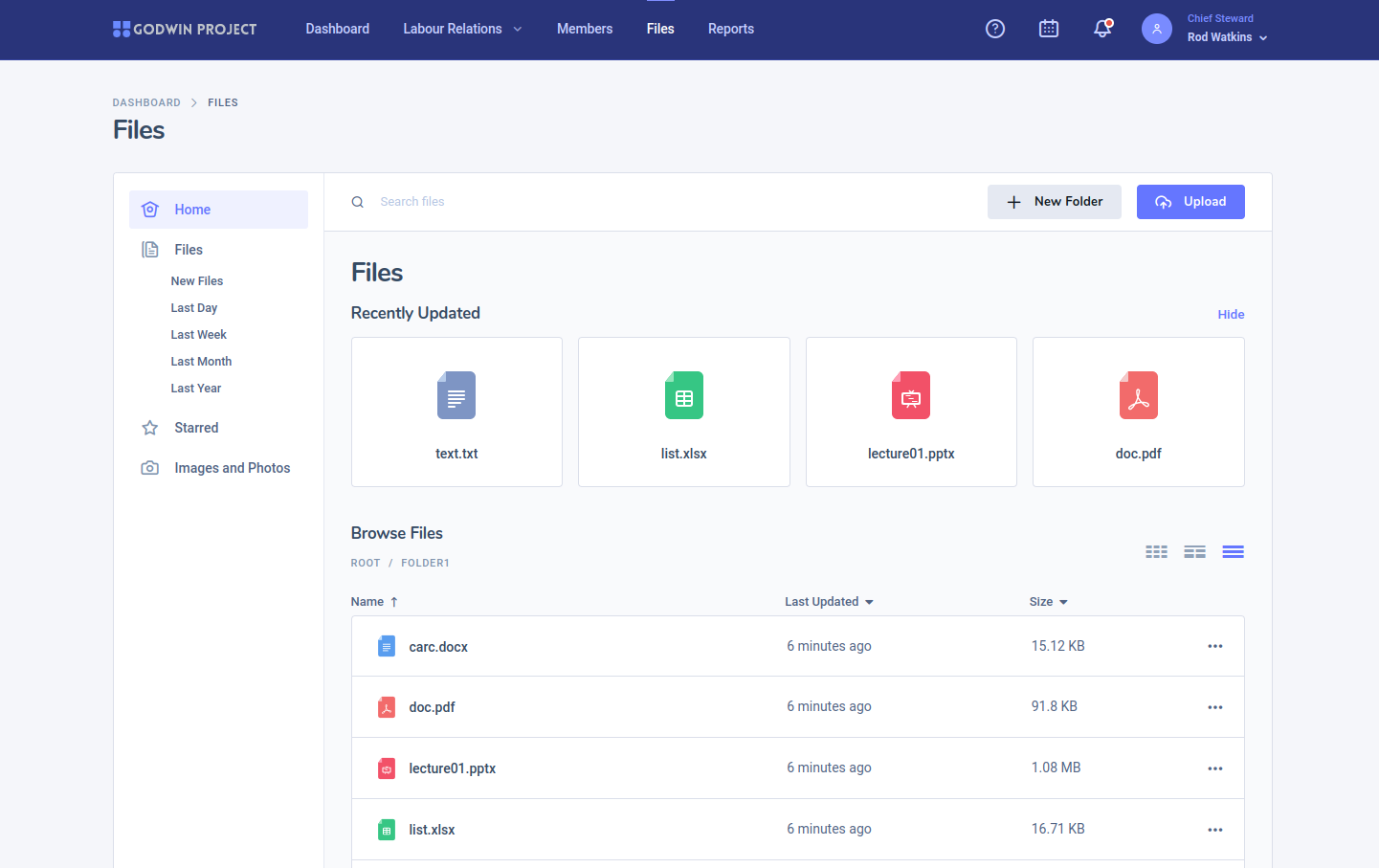The width and height of the screenshot is (1379, 868).
Task: Click the Upload button
Action: 1190,202
